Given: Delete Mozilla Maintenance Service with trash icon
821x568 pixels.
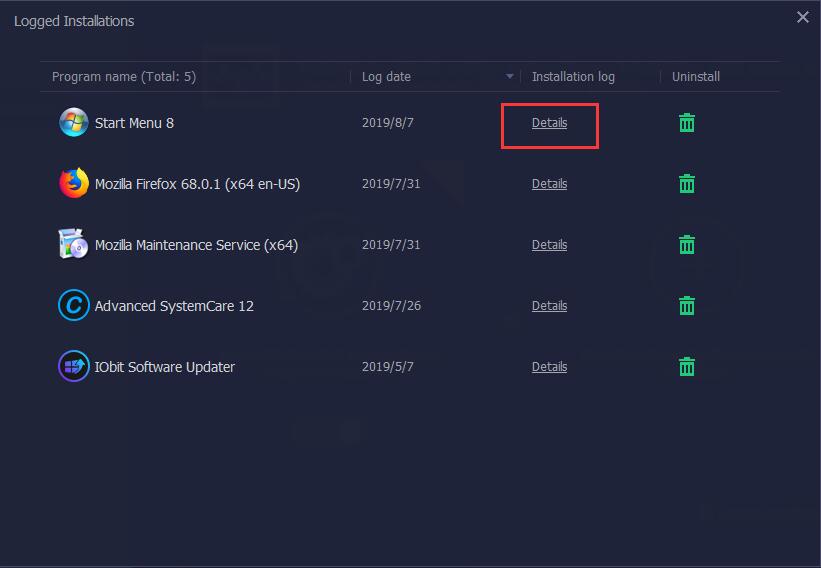Looking at the screenshot, I should [x=687, y=245].
